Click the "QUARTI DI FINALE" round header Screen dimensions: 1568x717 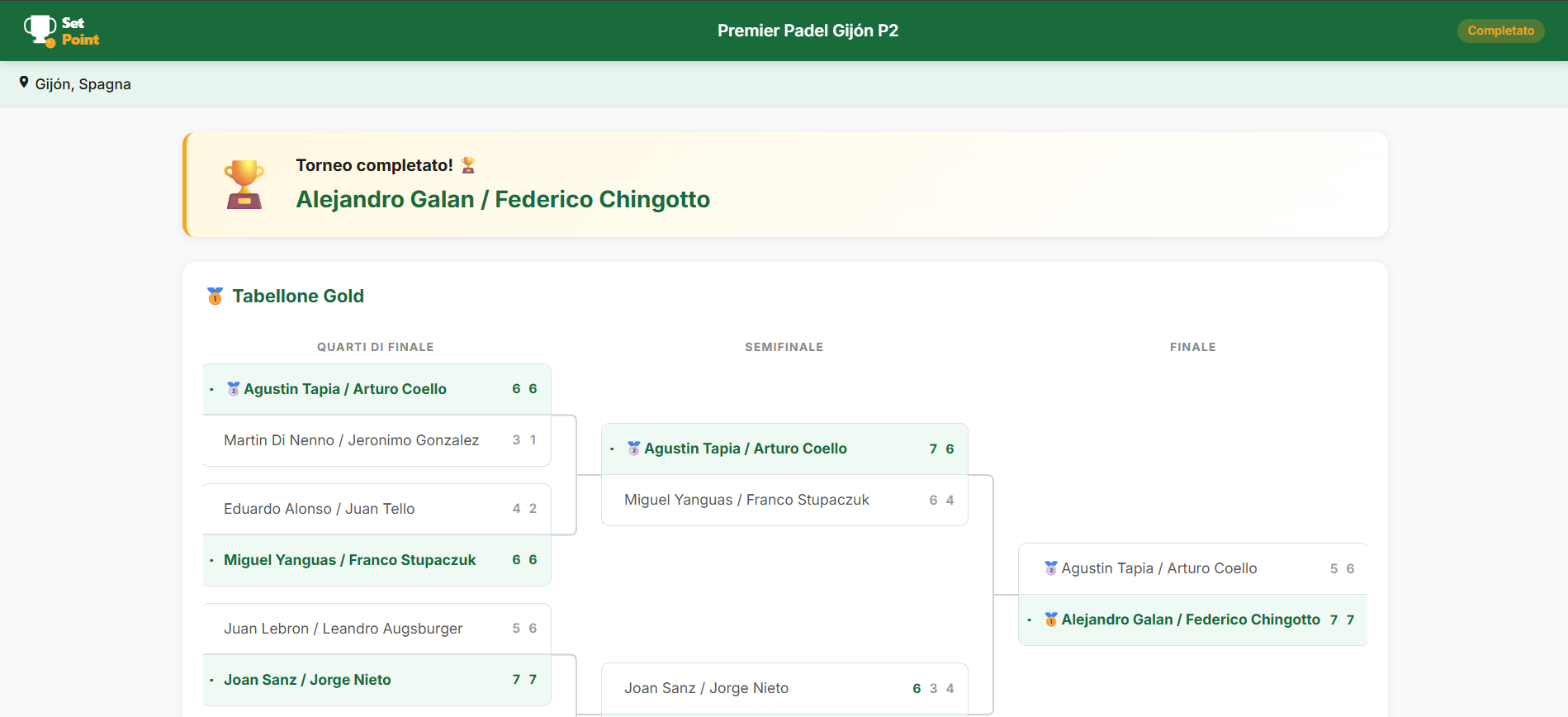376,347
